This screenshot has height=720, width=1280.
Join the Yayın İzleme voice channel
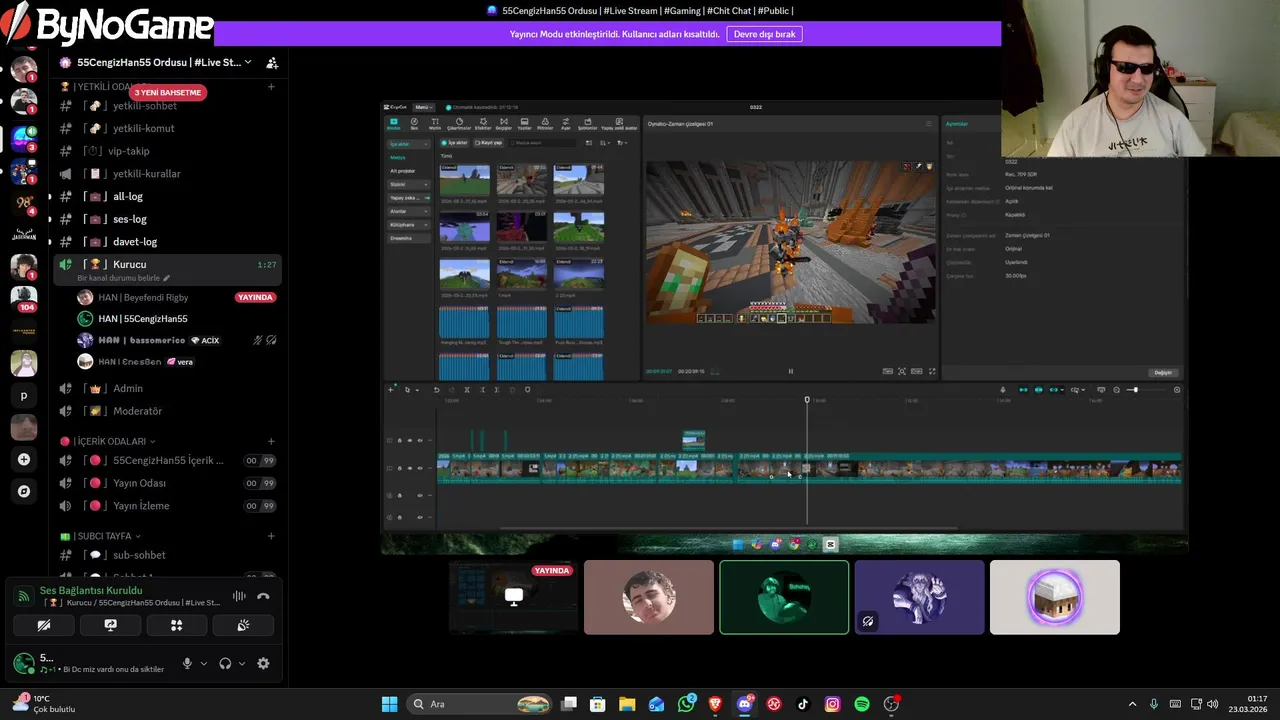tap(168, 506)
